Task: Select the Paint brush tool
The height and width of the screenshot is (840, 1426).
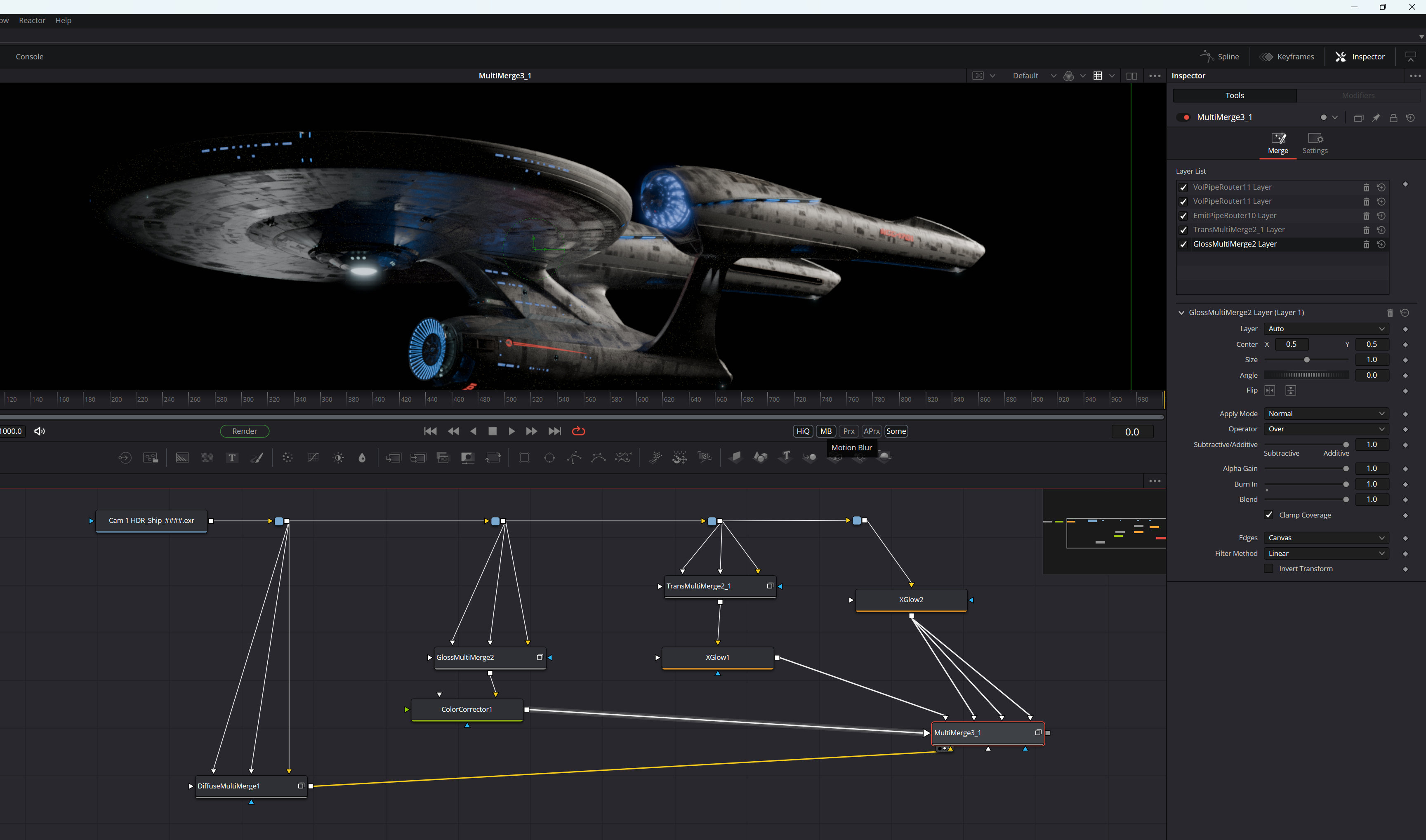Action: coord(257,458)
